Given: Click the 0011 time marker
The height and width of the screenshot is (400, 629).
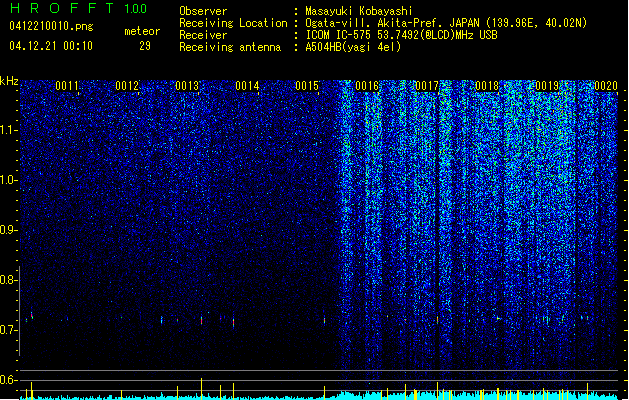Looking at the screenshot, I should pyautogui.click(x=67, y=86).
